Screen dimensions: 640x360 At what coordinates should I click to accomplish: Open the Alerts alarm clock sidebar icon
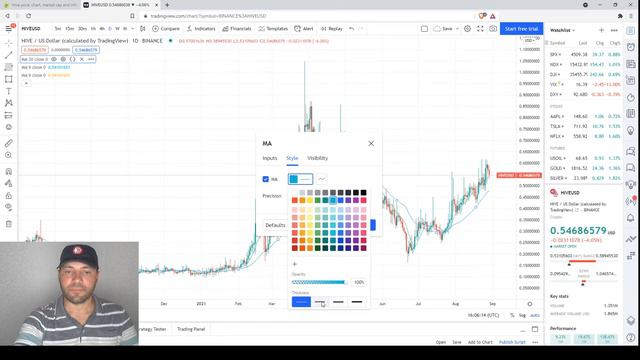click(631, 47)
